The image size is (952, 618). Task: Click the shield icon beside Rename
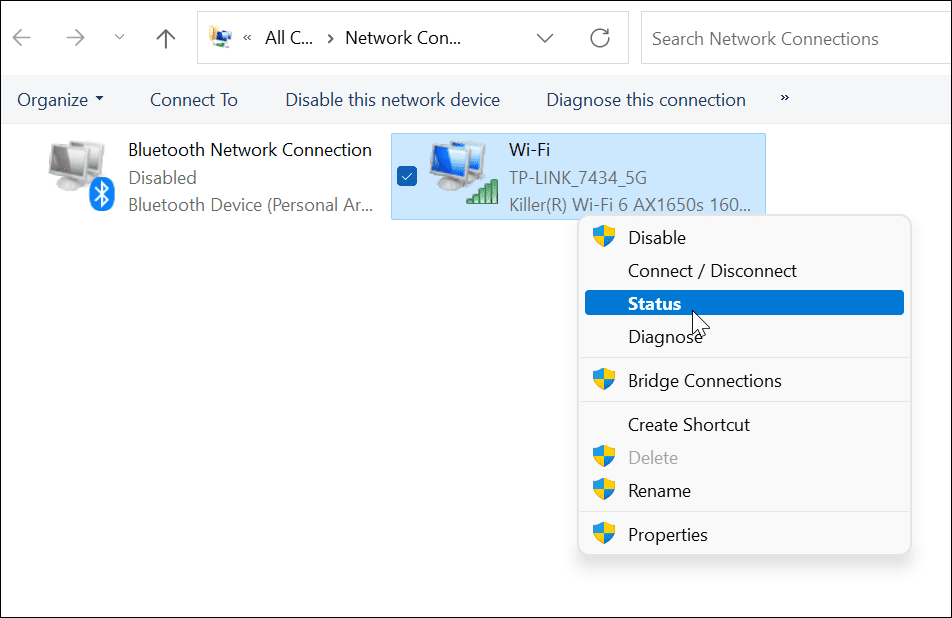(604, 490)
